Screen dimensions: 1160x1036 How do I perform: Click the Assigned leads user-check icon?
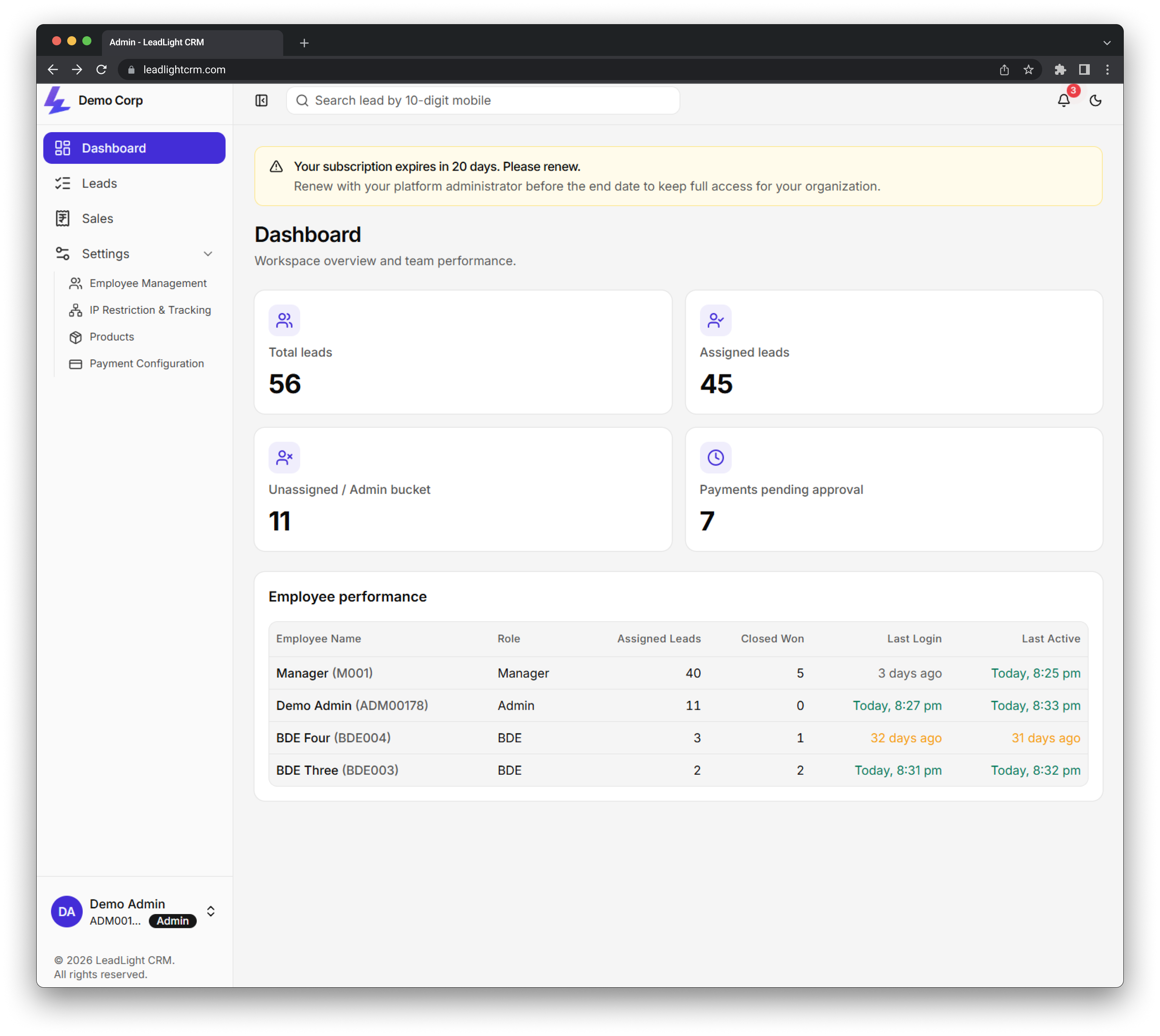click(716, 321)
